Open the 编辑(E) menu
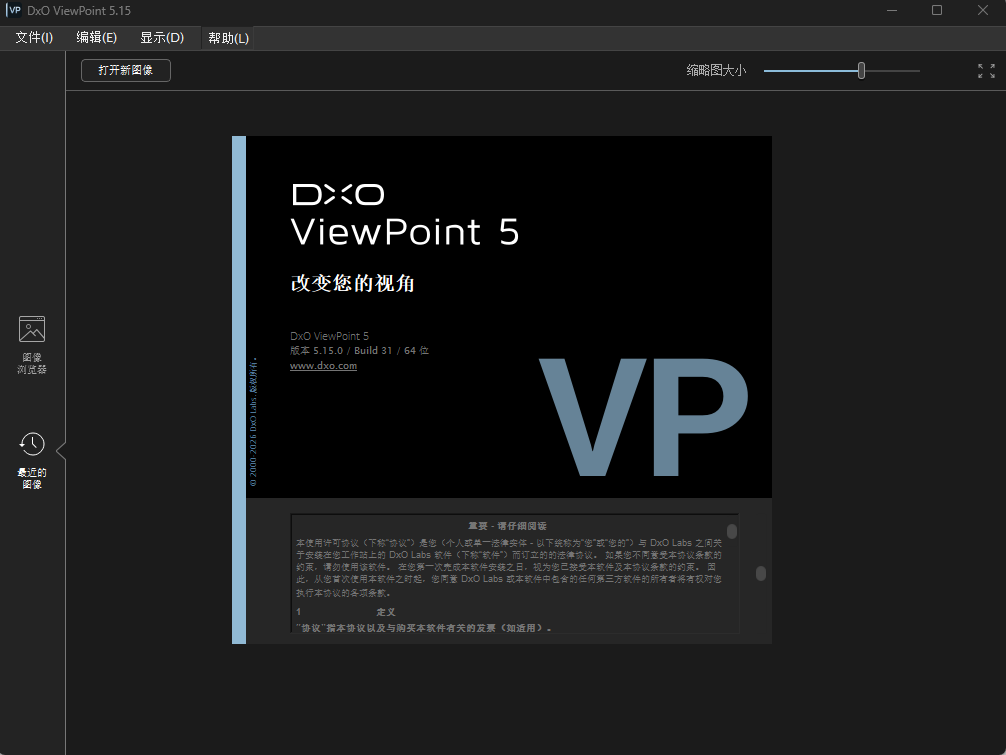The width and height of the screenshot is (1006, 755). (96, 38)
